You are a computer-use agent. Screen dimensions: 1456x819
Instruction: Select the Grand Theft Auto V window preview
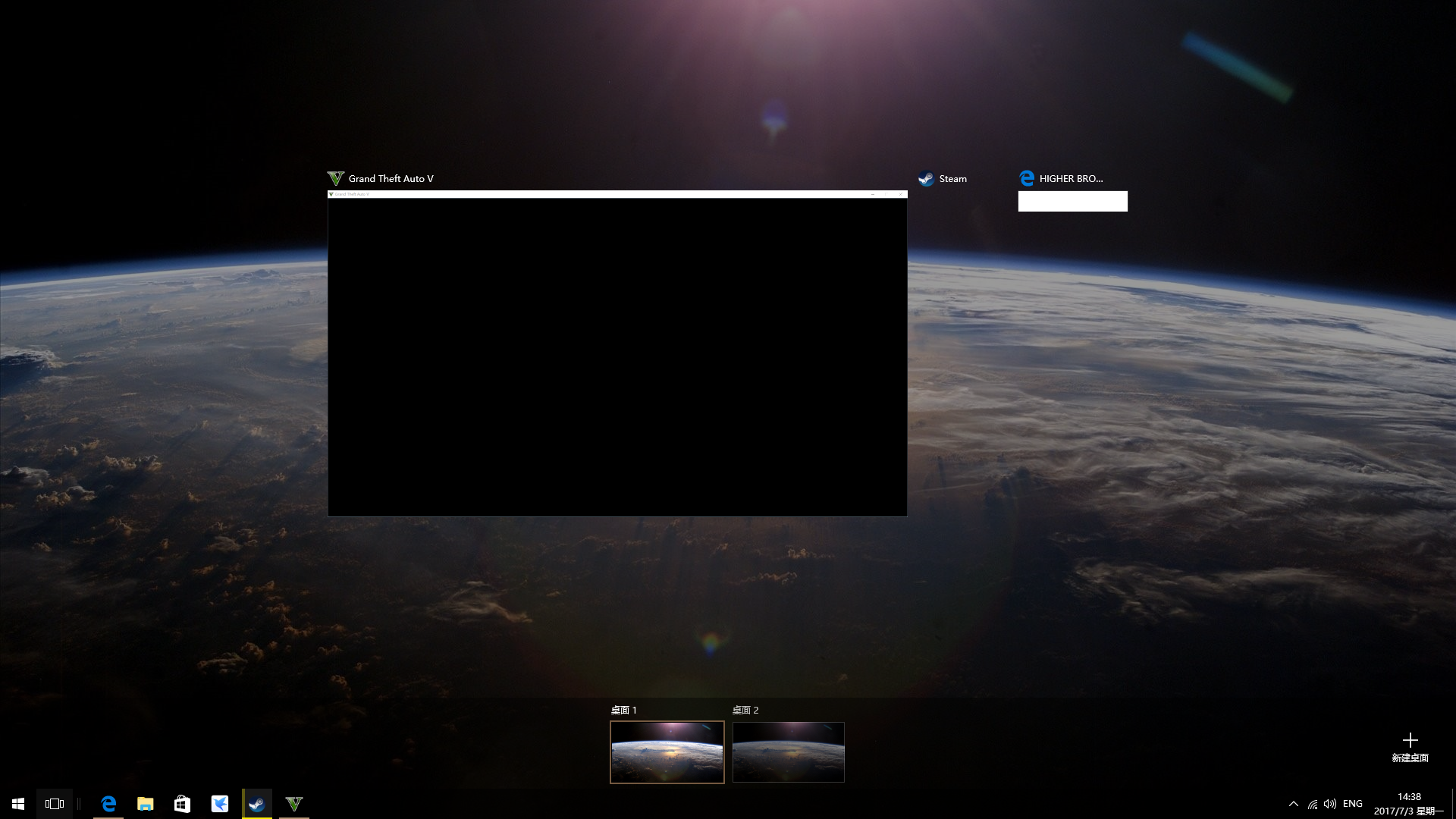click(x=617, y=353)
